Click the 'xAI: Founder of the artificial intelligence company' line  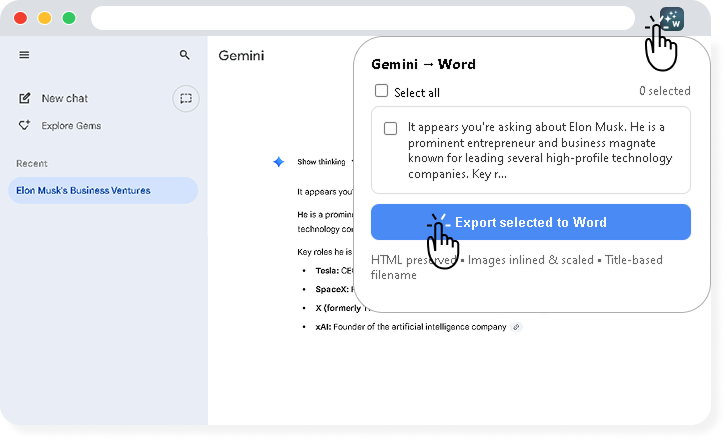tap(411, 327)
